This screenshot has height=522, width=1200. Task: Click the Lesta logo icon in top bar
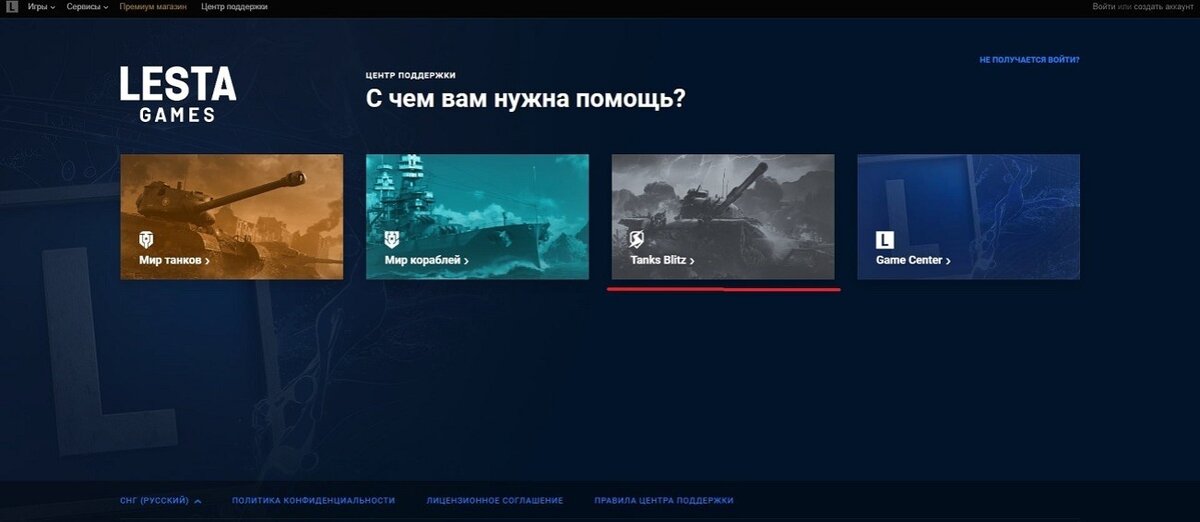tap(12, 7)
